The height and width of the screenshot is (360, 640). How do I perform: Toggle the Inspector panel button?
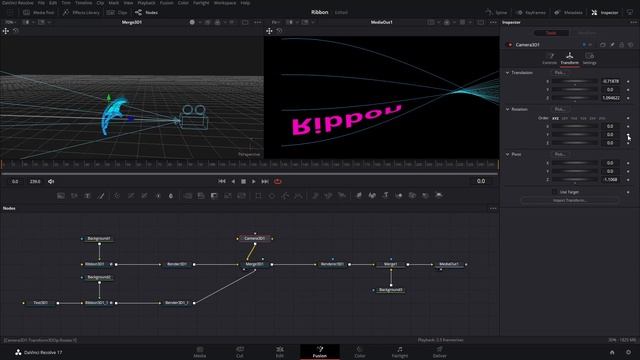click(x=605, y=13)
